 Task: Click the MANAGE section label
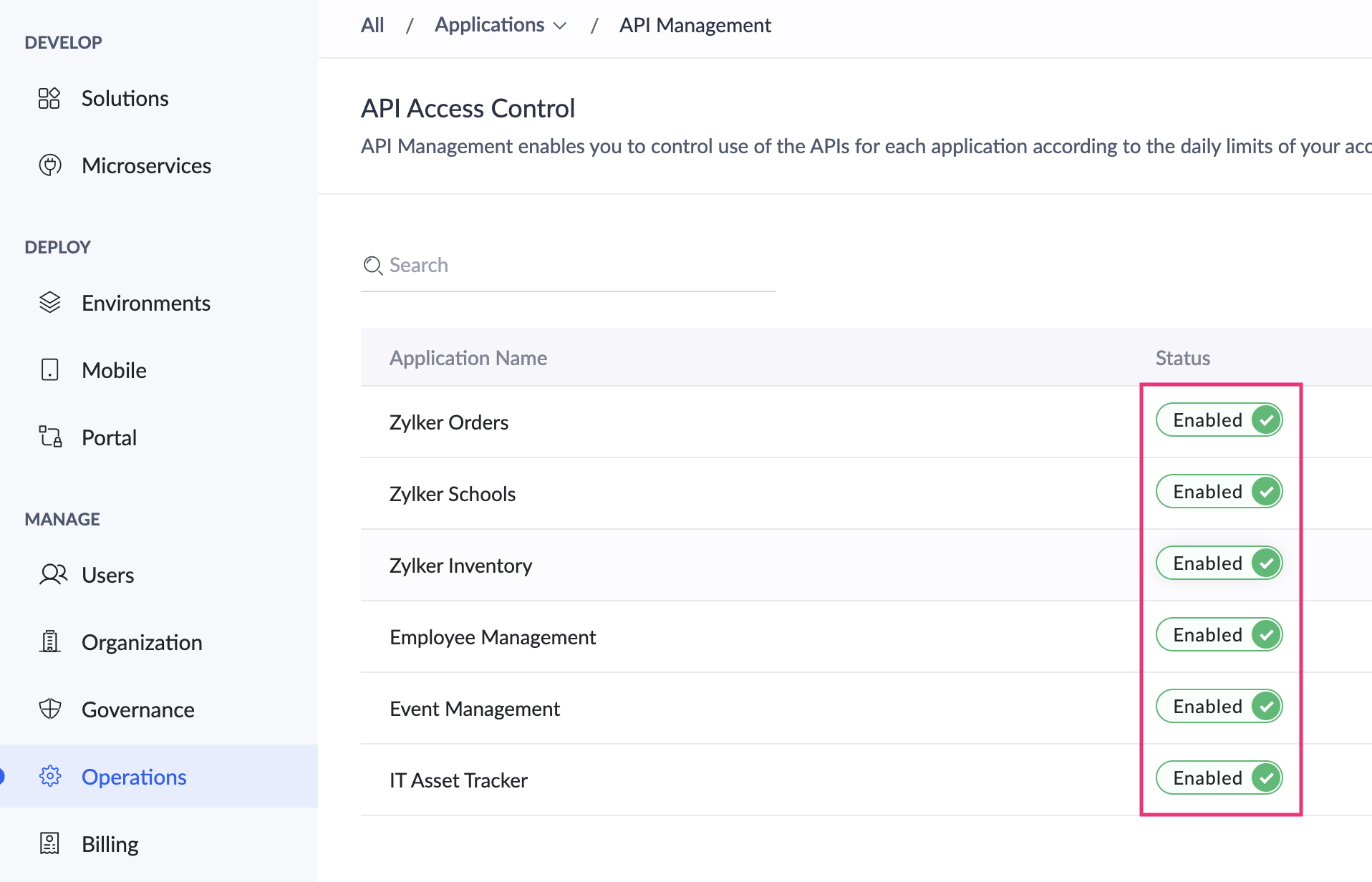tap(62, 519)
